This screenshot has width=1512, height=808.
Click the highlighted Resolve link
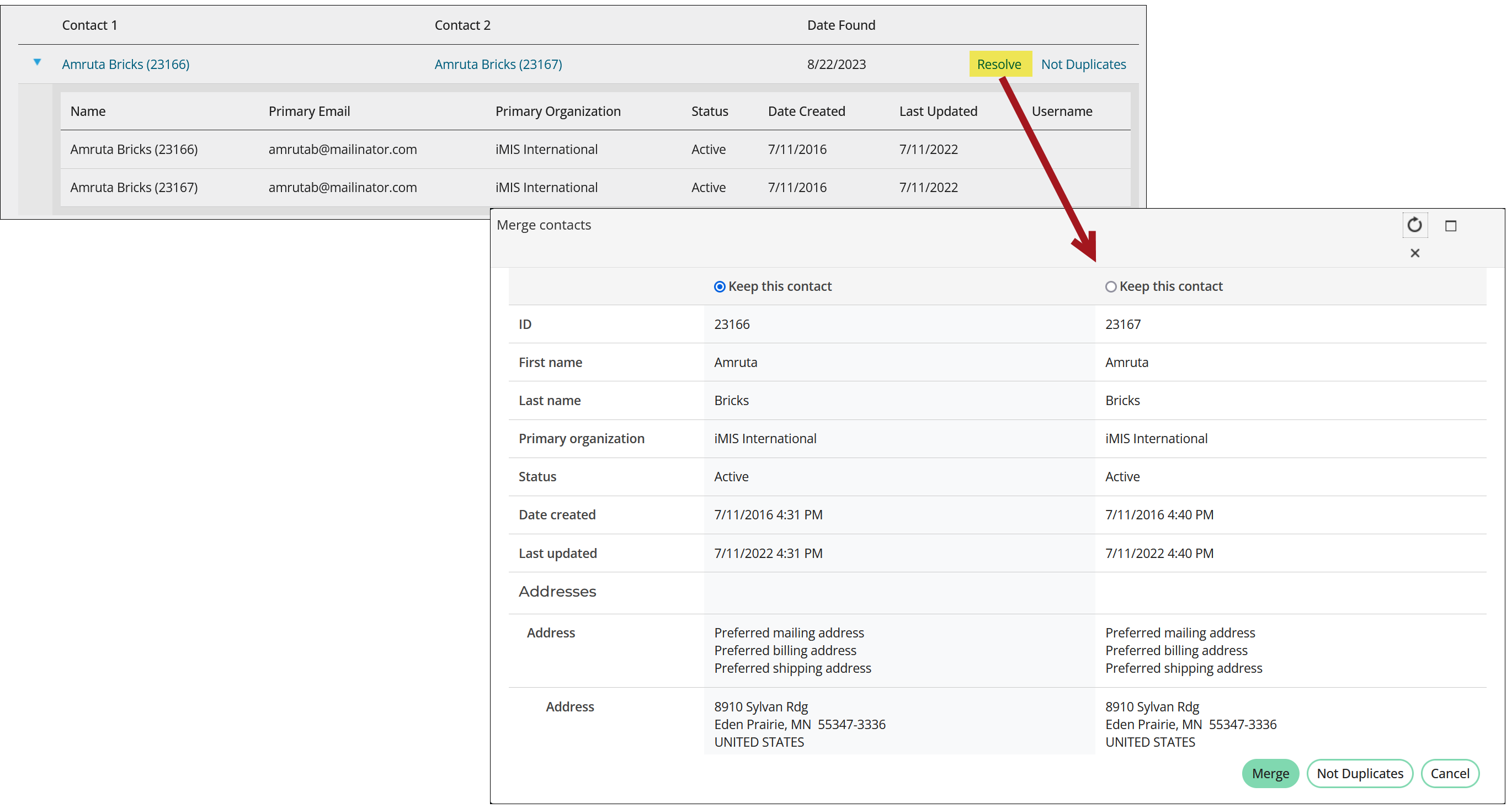click(x=999, y=64)
